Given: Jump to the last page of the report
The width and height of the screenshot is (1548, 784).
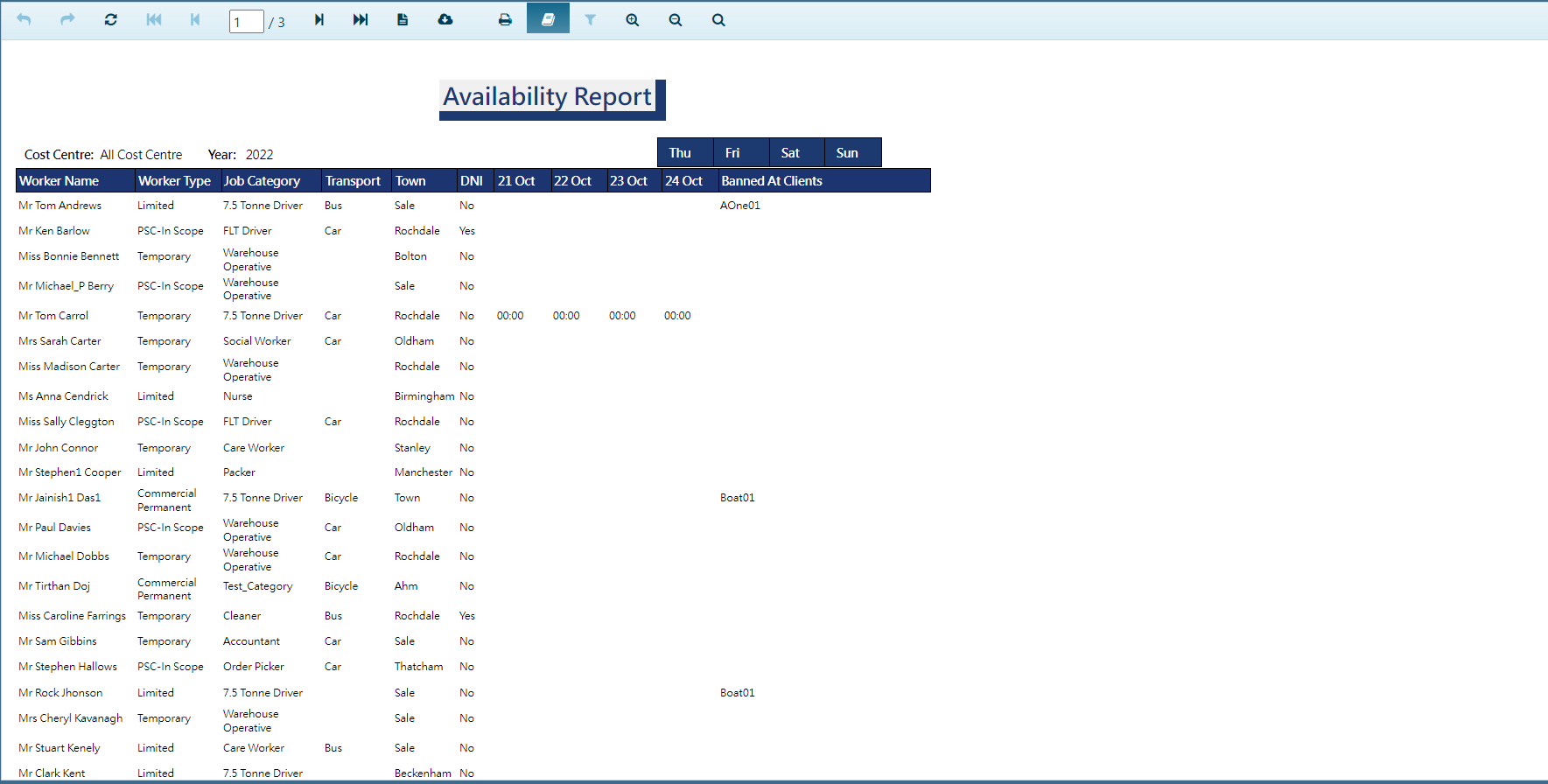Looking at the screenshot, I should 361,19.
